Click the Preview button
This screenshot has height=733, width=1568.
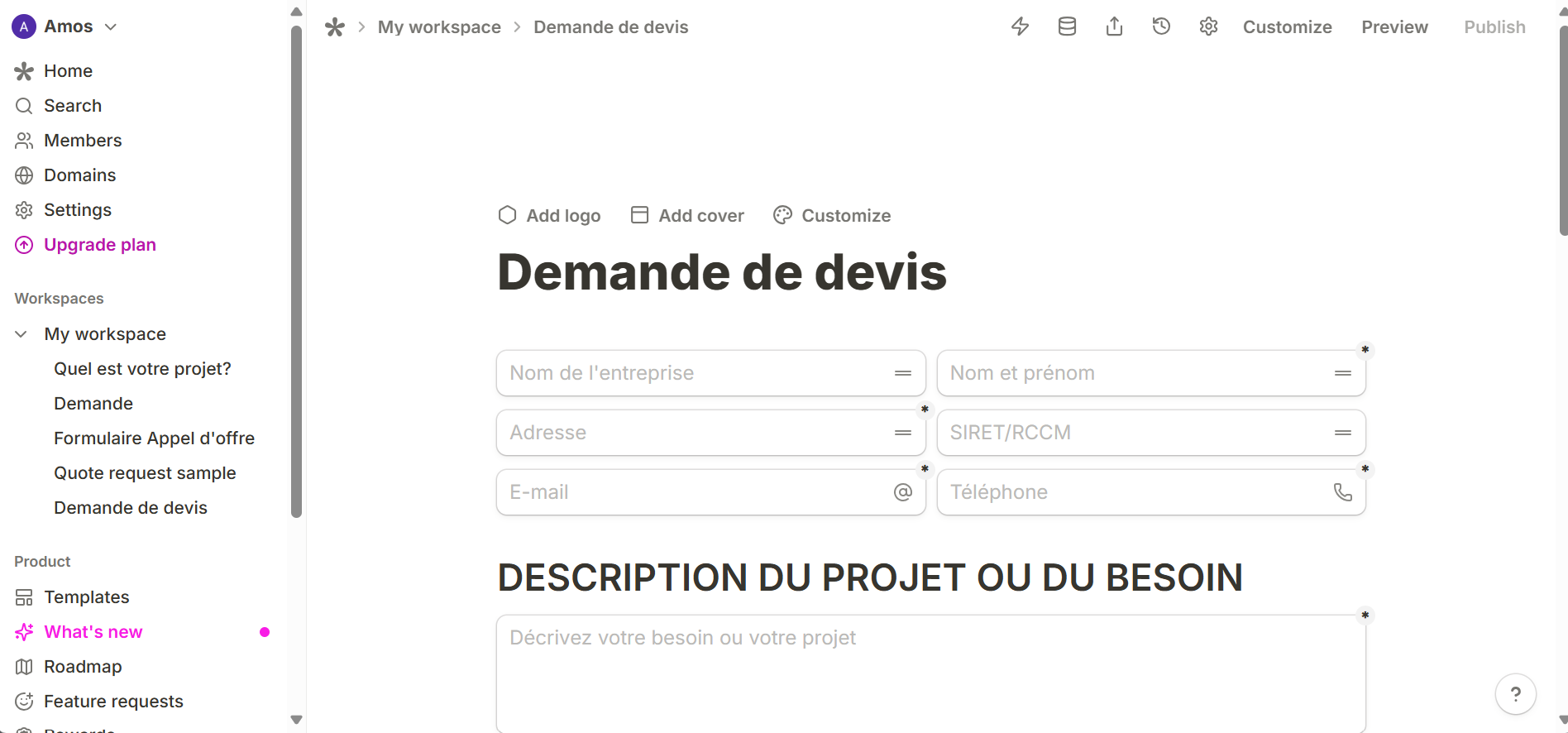coord(1395,26)
